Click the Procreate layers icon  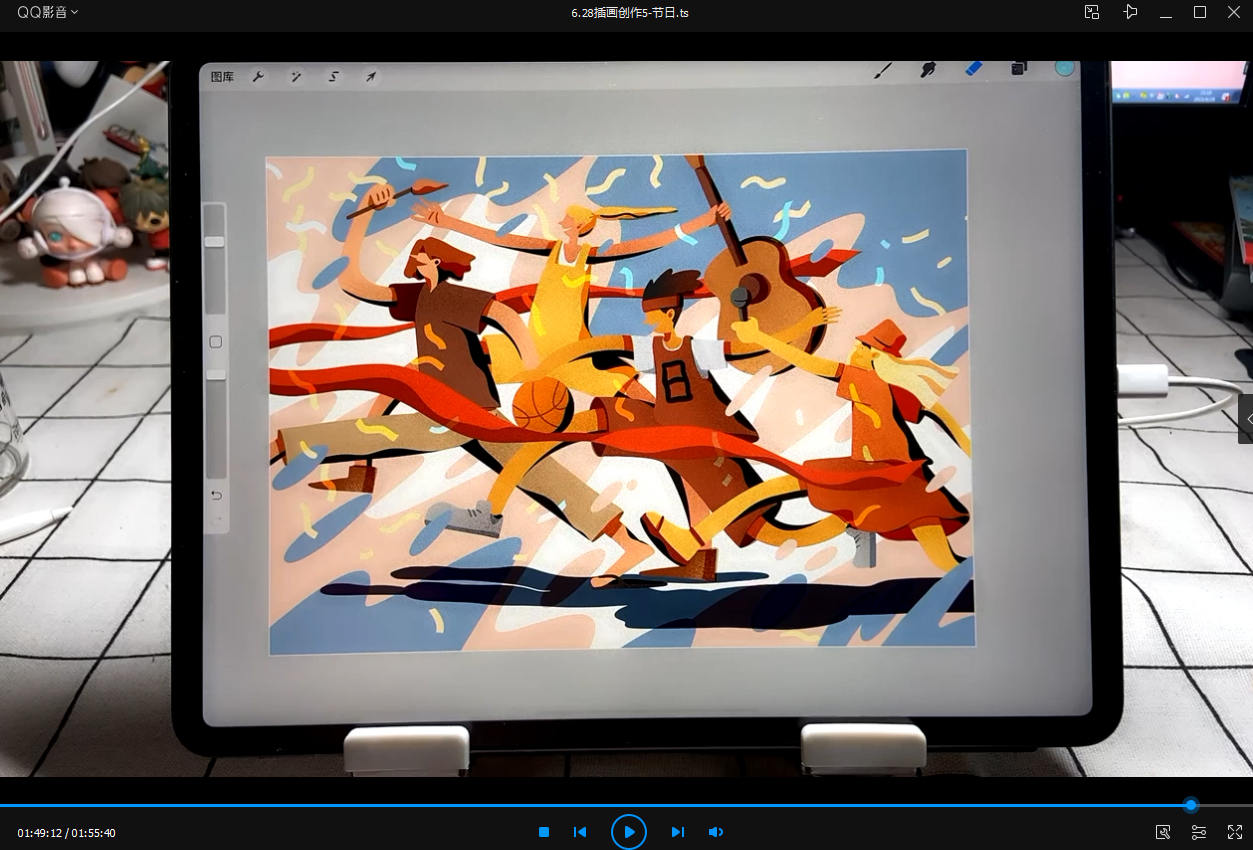tap(1018, 69)
